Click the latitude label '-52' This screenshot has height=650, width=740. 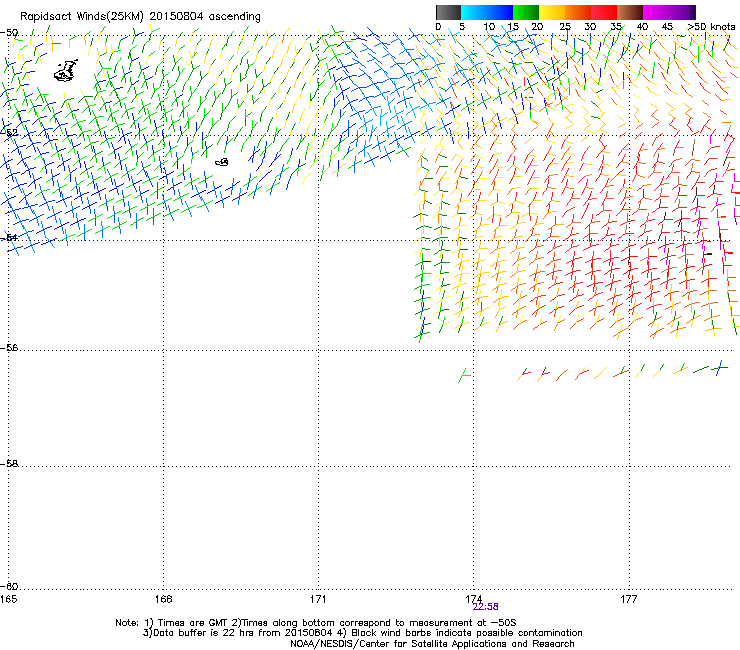tap(9, 133)
